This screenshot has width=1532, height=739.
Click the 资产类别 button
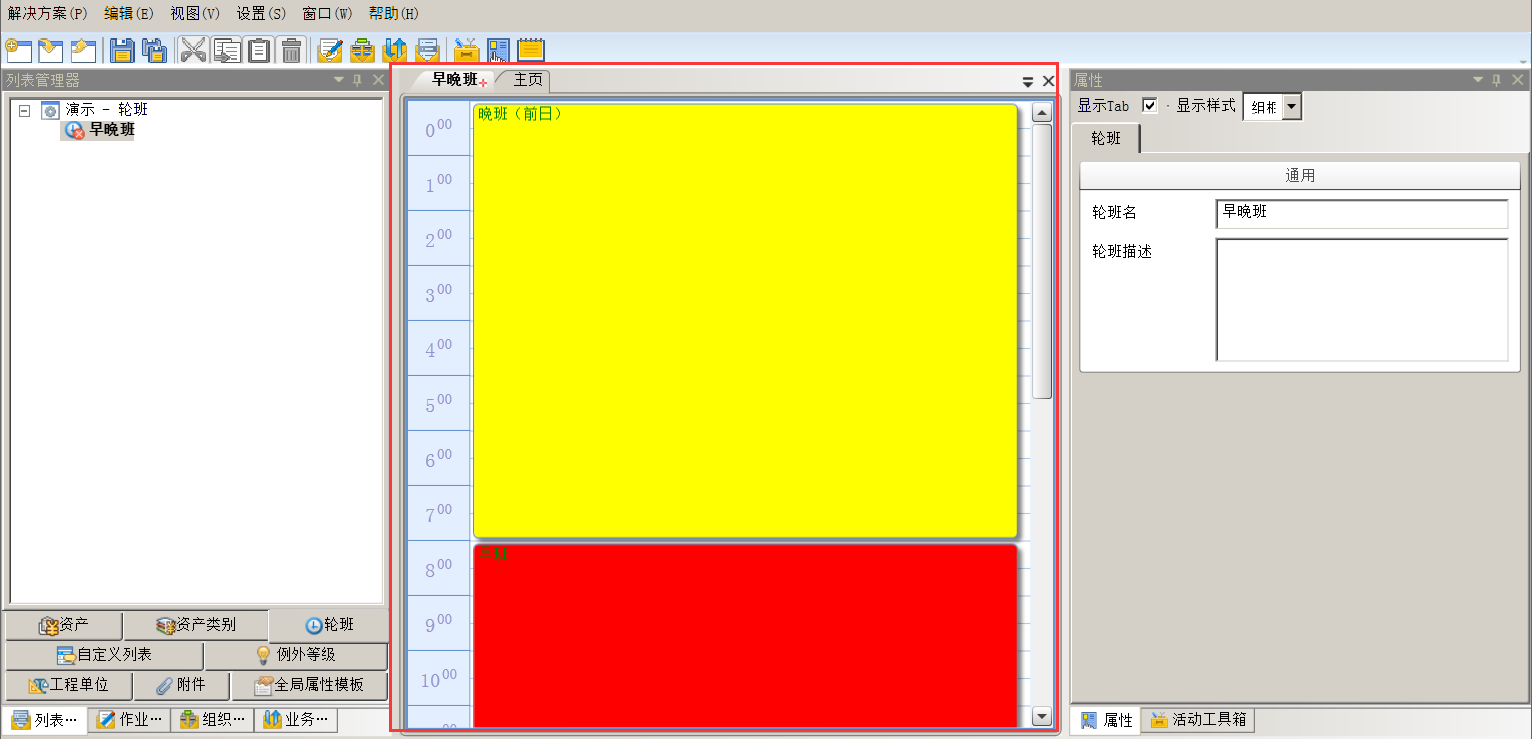coord(196,626)
